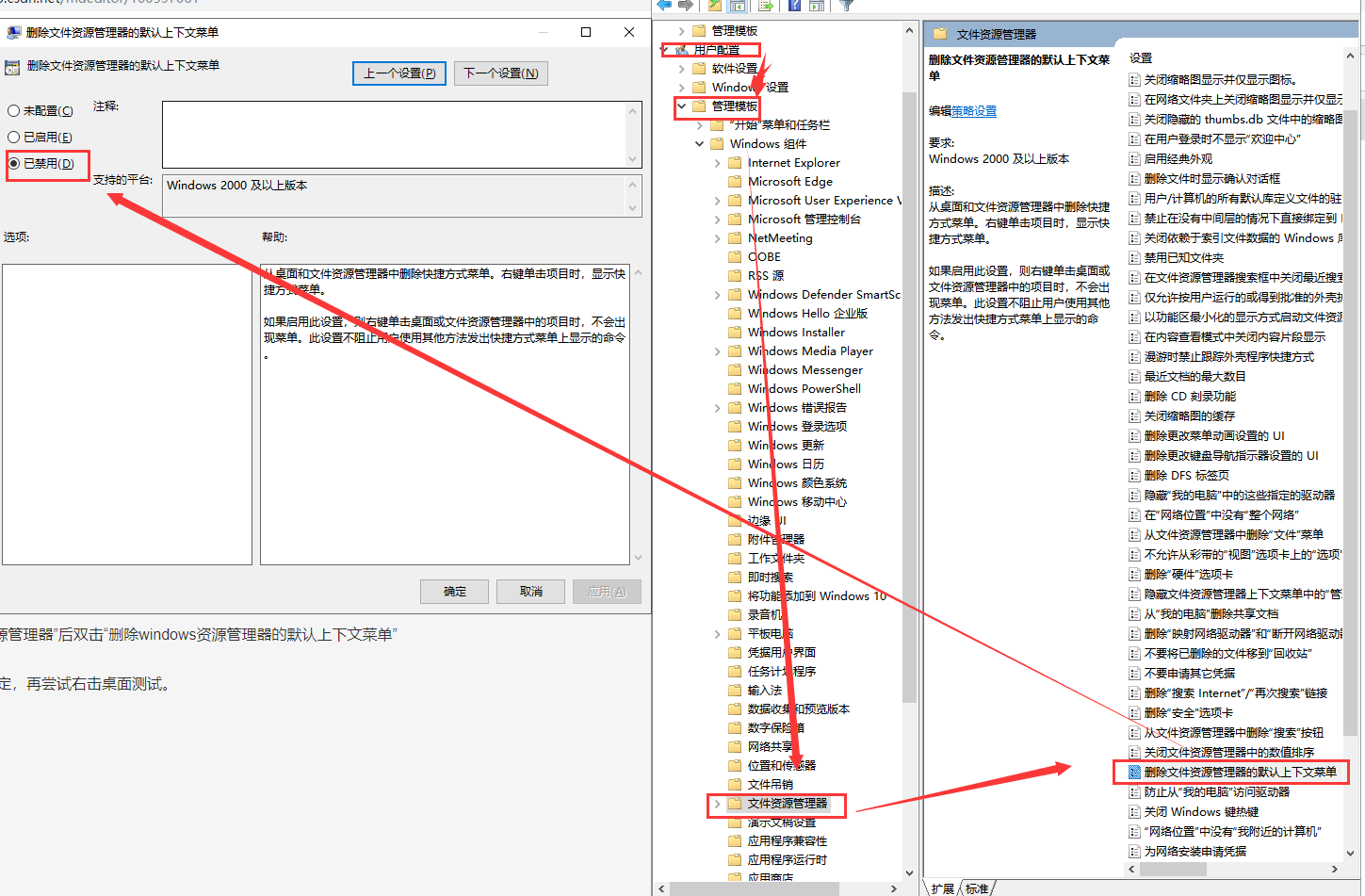
Task: Switch to the 扩展 tab
Action: (x=943, y=888)
